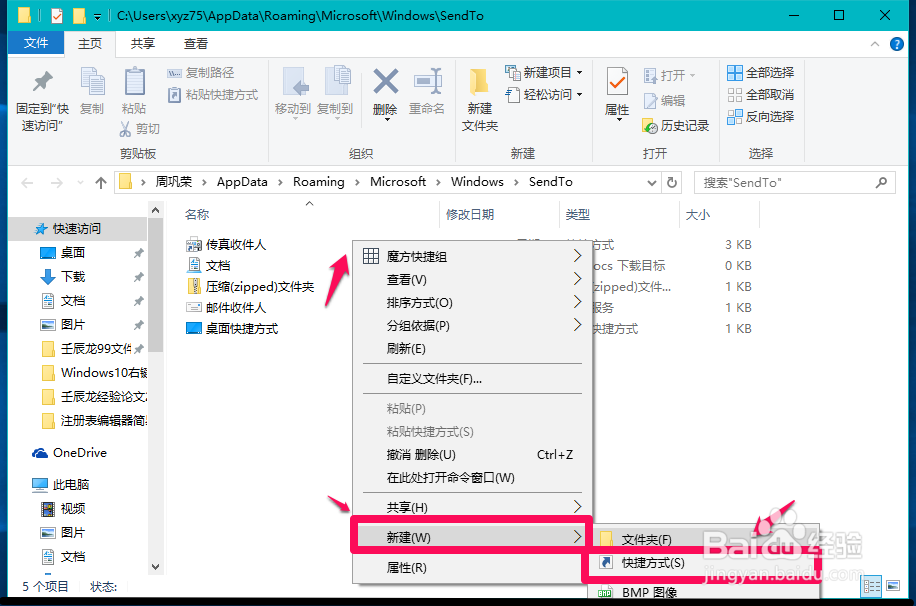Screen dimensions: 916x606
Task: Click the Rename (重命名) icon
Action: 428,81
